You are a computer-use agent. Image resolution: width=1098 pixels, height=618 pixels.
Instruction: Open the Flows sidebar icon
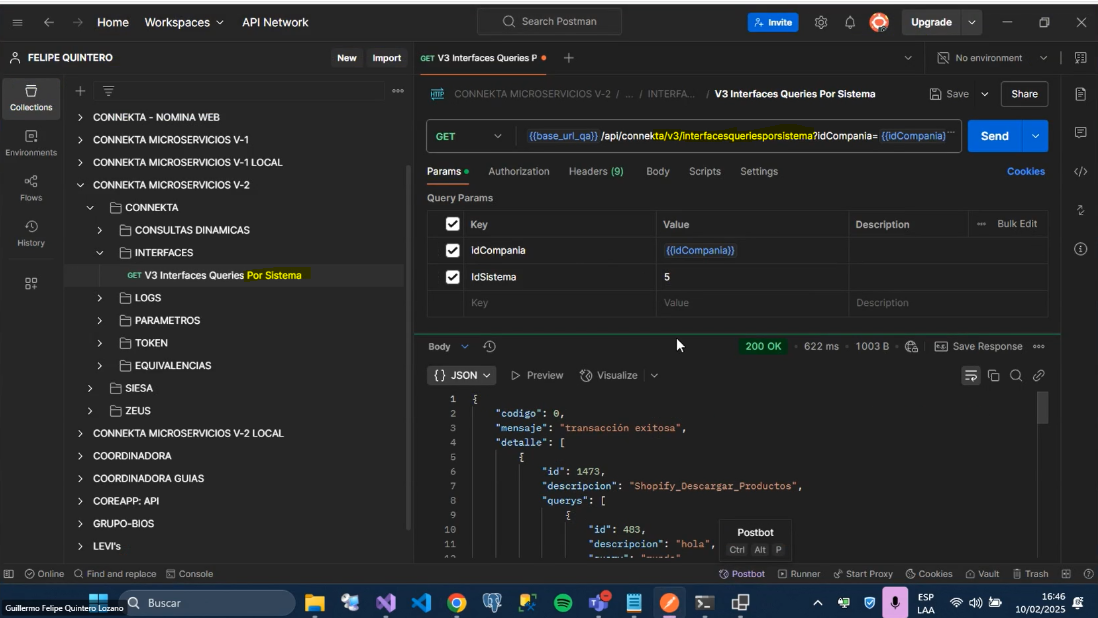point(31,187)
